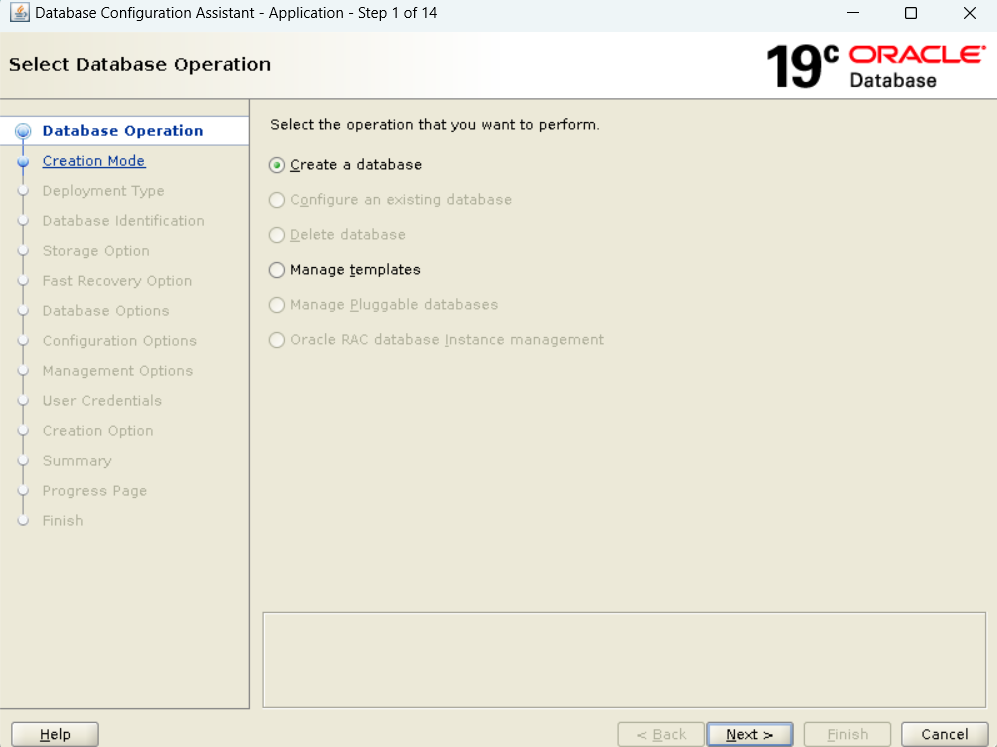
Task: Close the Database Configuration Assistant window
Action: [969, 13]
